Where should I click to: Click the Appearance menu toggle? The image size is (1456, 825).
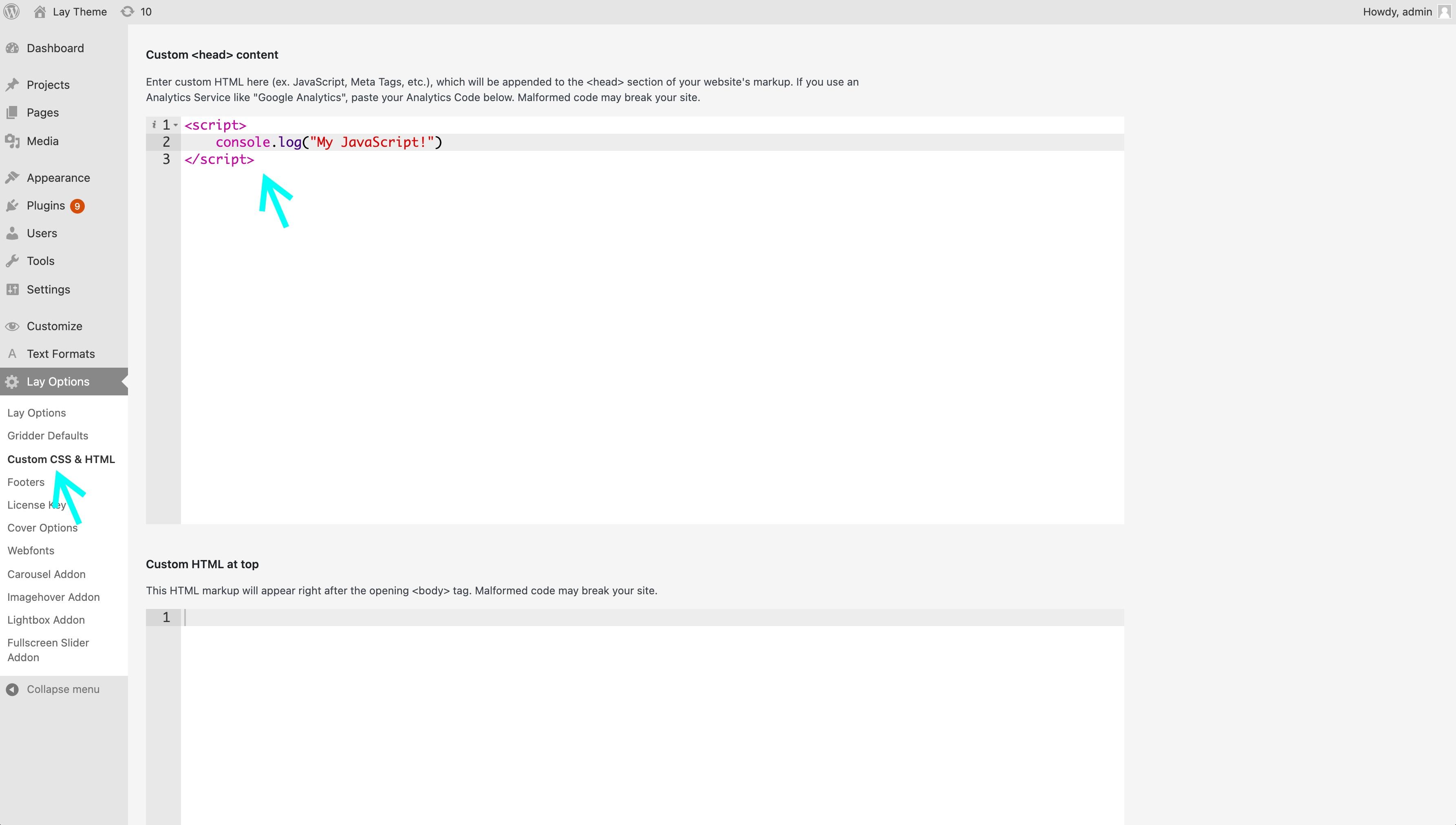[58, 178]
